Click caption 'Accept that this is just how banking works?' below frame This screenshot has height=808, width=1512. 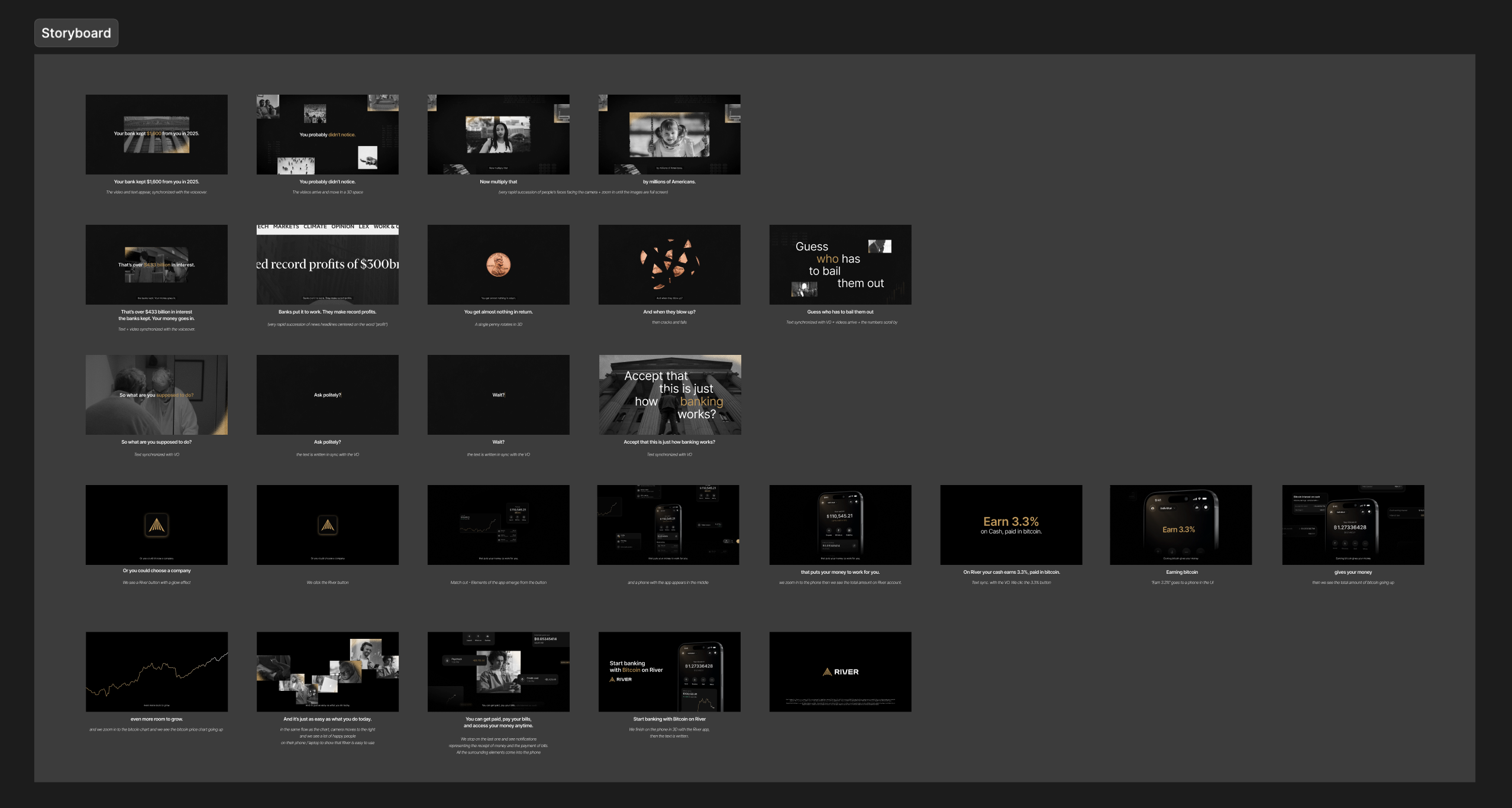pyautogui.click(x=670, y=442)
